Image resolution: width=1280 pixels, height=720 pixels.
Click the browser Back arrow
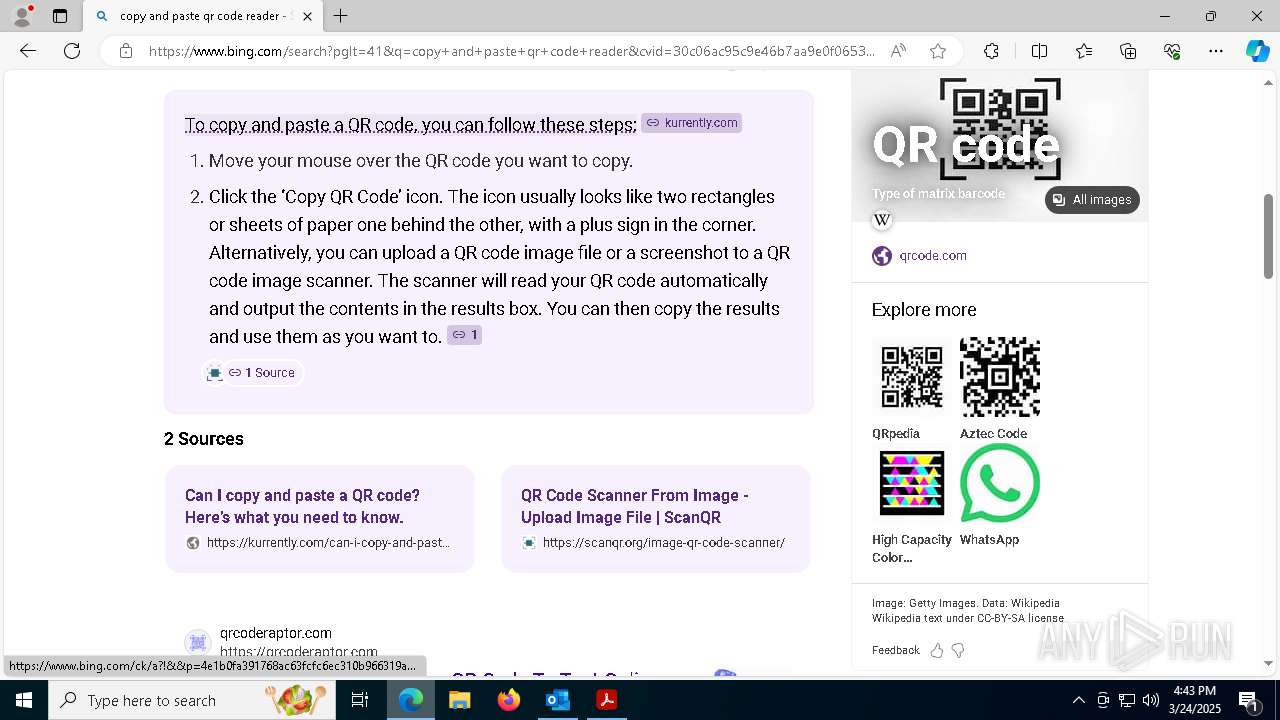point(28,51)
